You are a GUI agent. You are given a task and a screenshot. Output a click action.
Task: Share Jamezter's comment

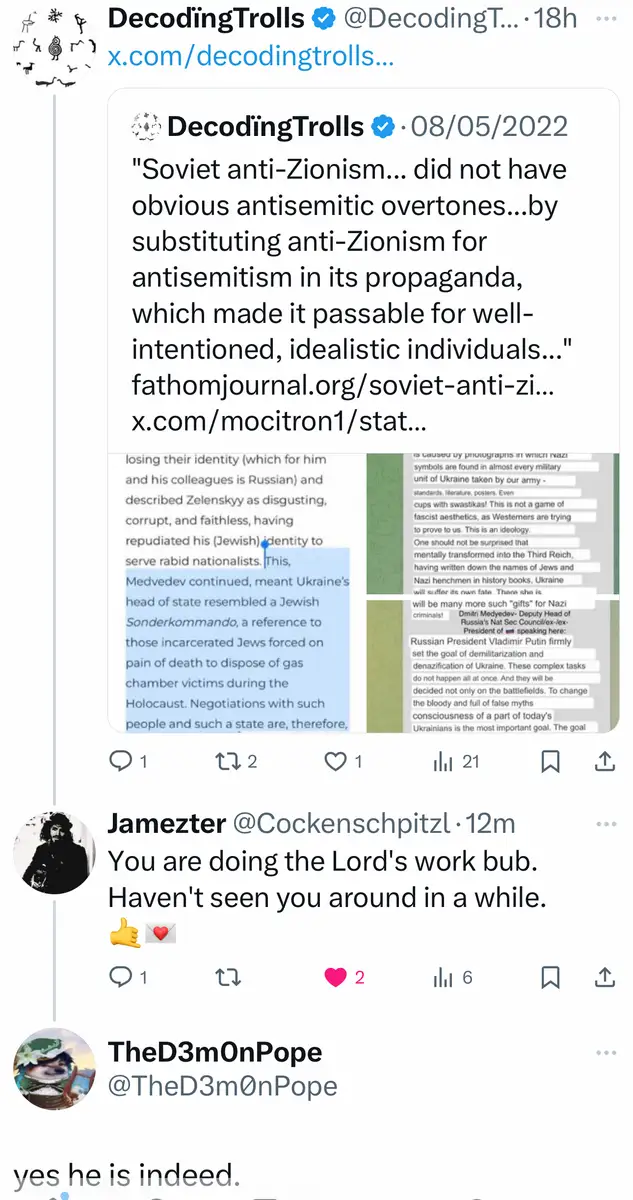pyautogui.click(x=605, y=978)
